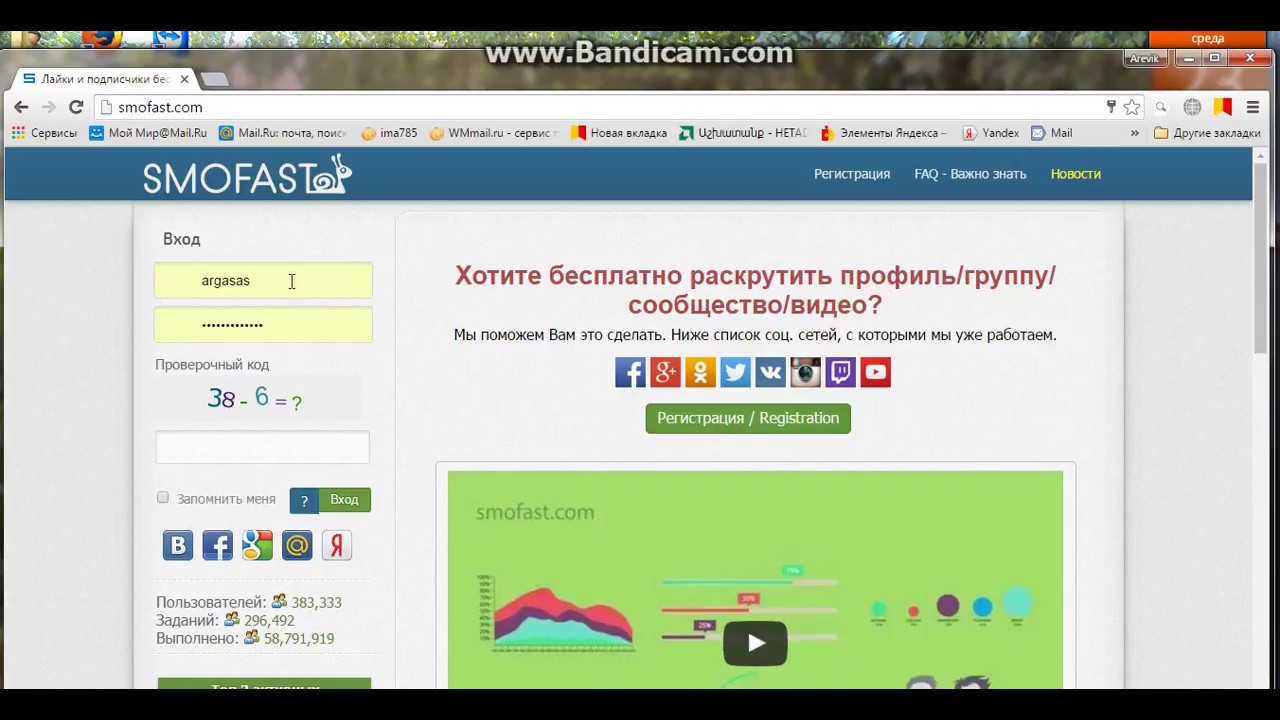Open the Сервисы apps bookmark
Viewport: 1280px width, 720px height.
pyautogui.click(x=44, y=133)
